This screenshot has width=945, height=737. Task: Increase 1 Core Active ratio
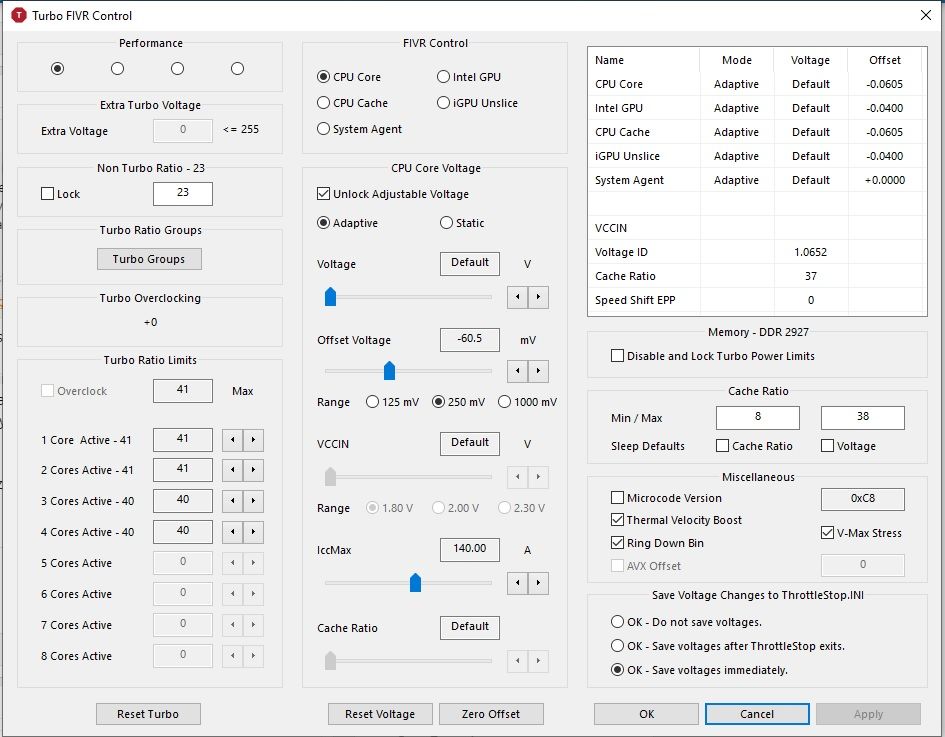point(253,440)
